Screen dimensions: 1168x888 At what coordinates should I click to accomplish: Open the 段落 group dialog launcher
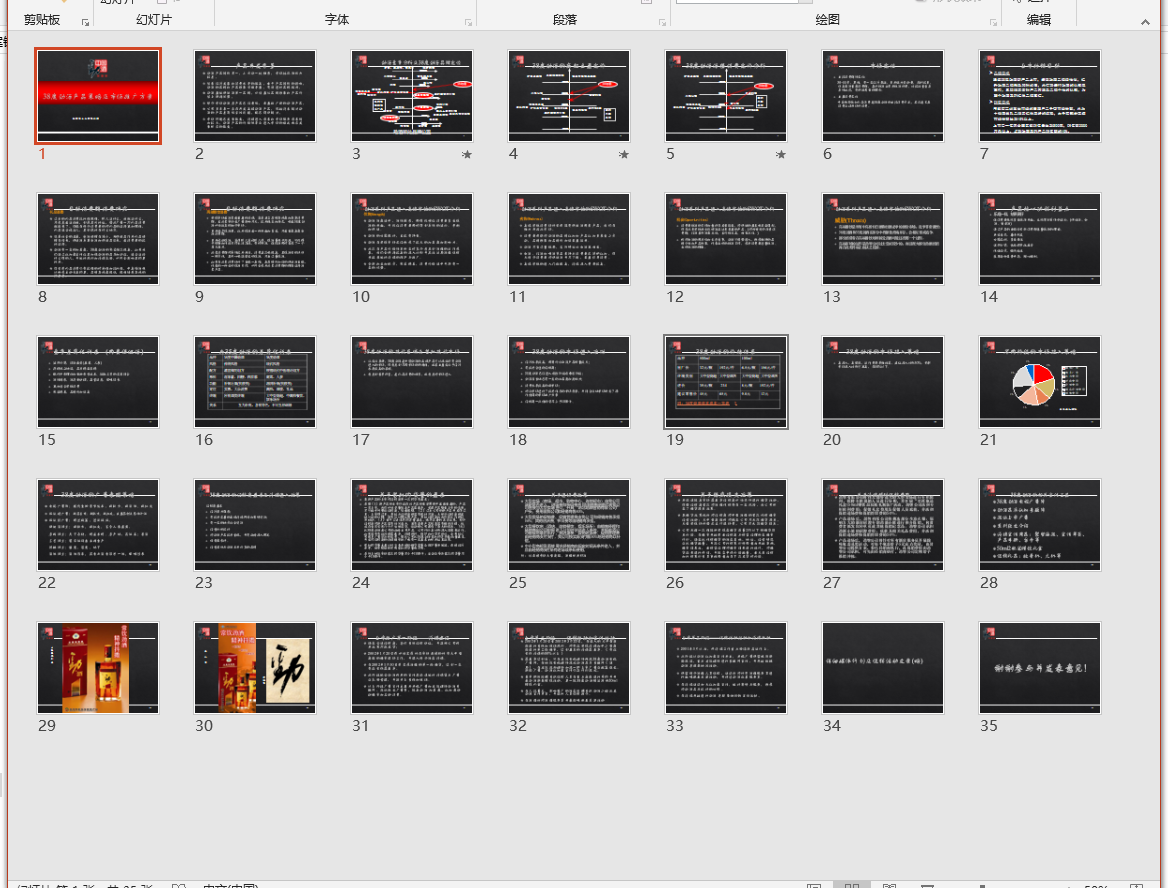[x=662, y=23]
